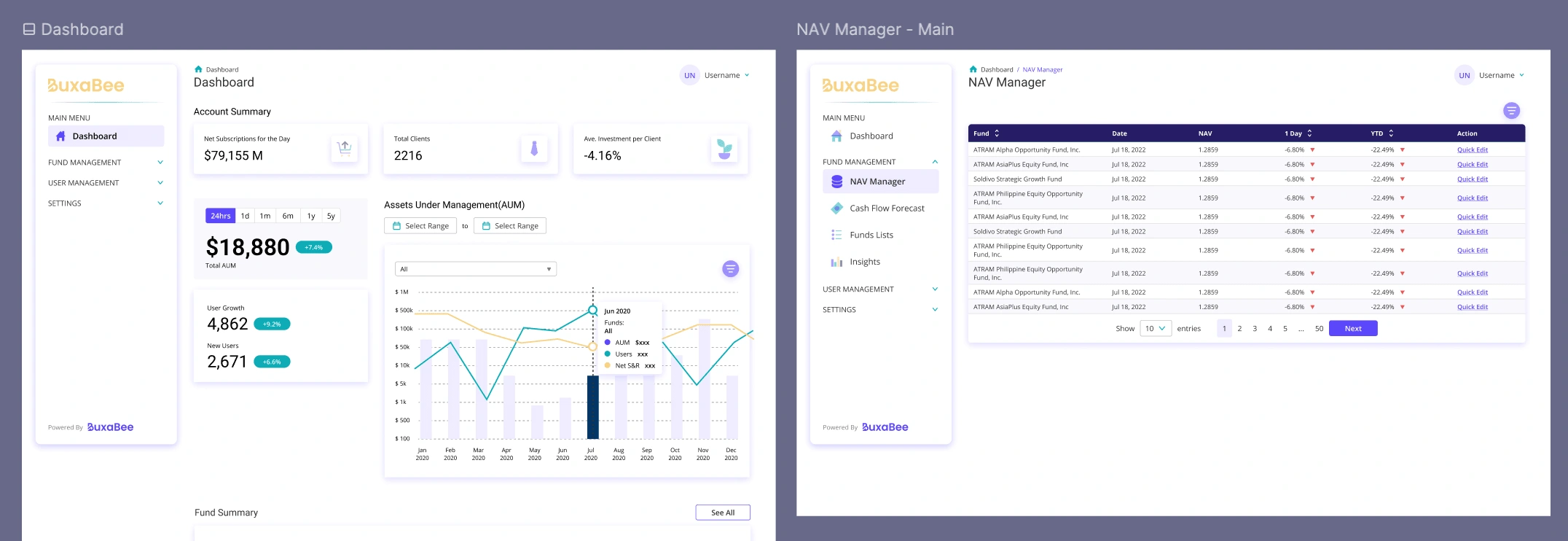Open the second Select Range date picker
Screen dimensions: 1568x541
[x=510, y=226]
